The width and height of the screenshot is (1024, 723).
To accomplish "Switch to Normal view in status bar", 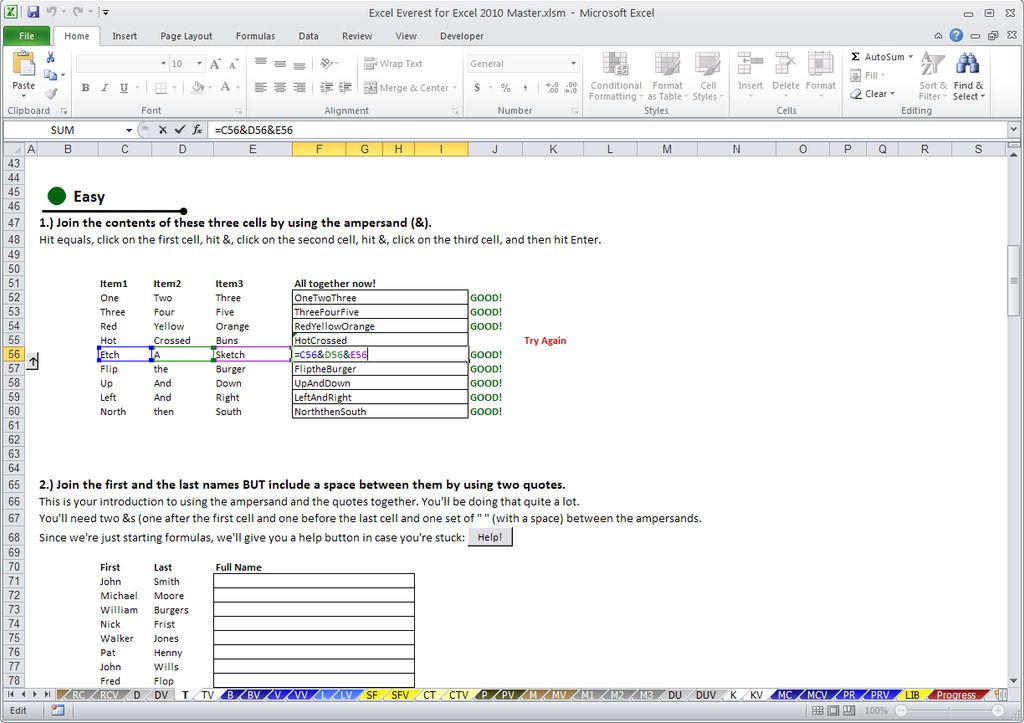I will 818,711.
